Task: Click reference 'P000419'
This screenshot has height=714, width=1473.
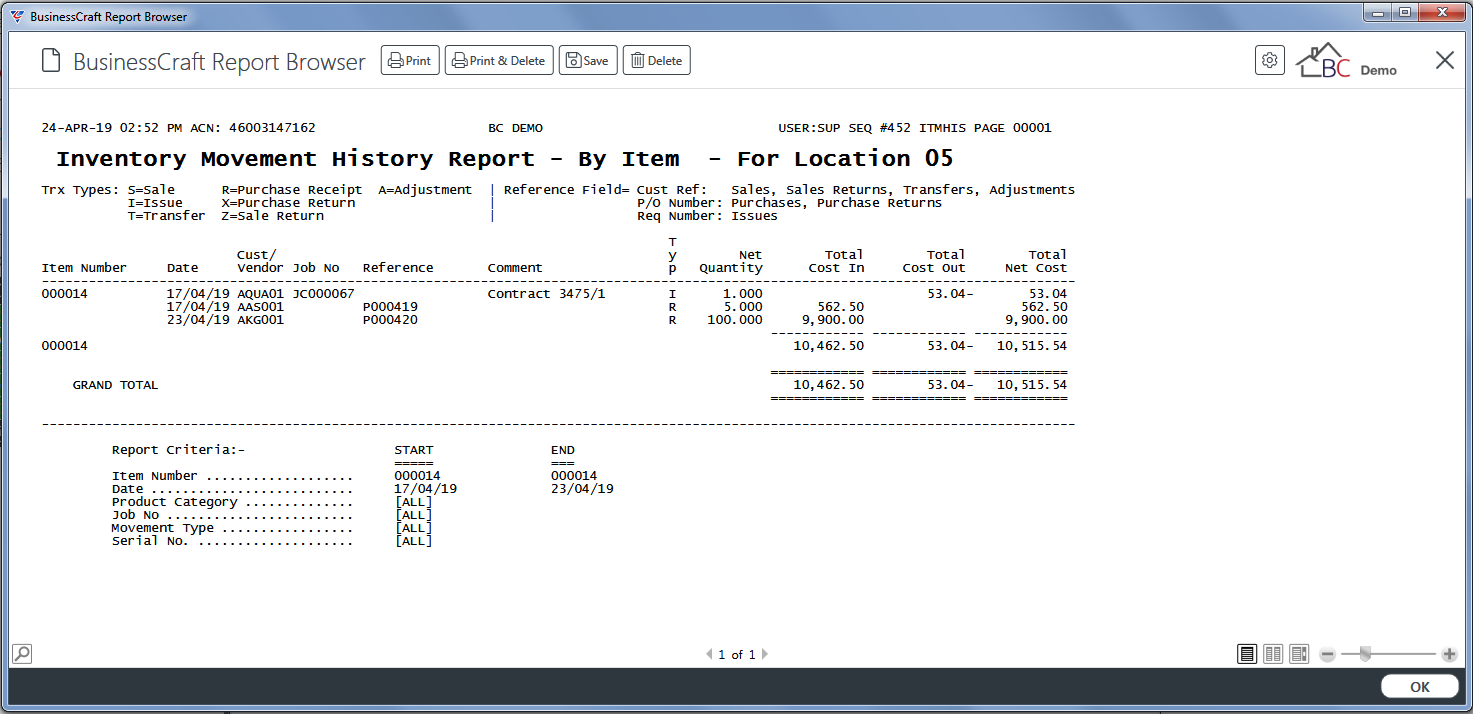Action: pos(390,307)
